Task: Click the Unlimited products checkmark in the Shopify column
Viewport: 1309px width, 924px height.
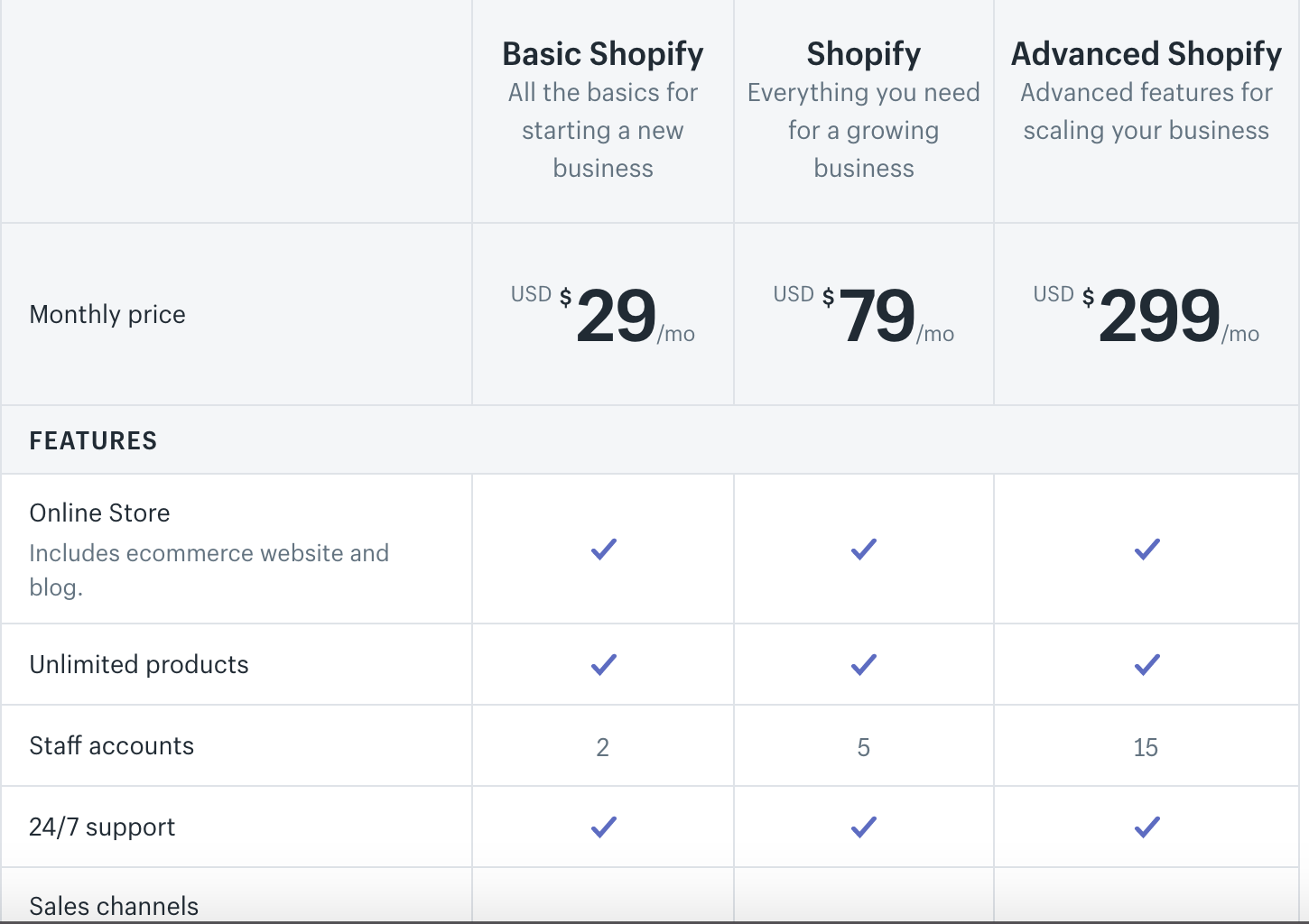Action: (863, 665)
